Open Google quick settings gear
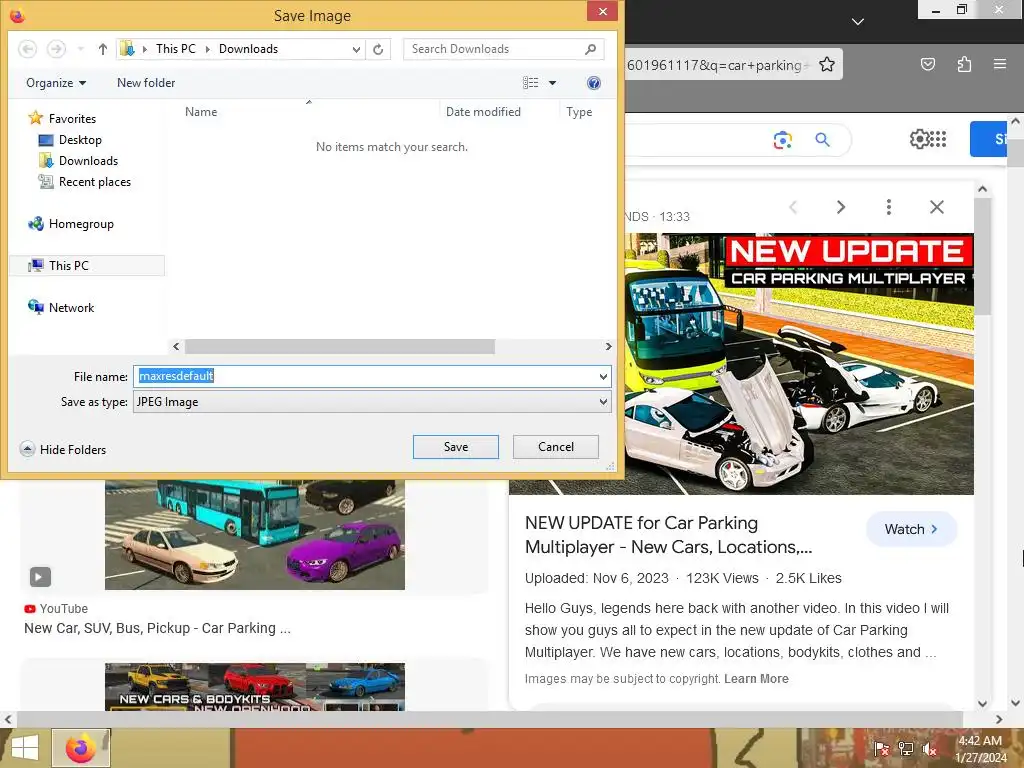The height and width of the screenshot is (768, 1024). click(919, 138)
